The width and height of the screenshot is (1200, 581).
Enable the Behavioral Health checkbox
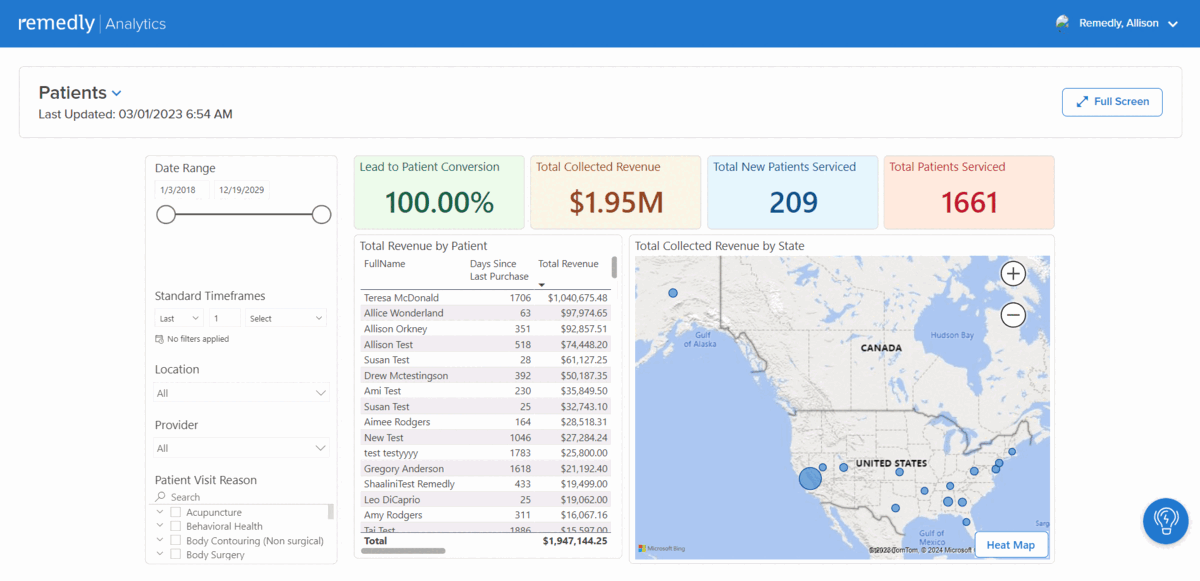pos(176,526)
